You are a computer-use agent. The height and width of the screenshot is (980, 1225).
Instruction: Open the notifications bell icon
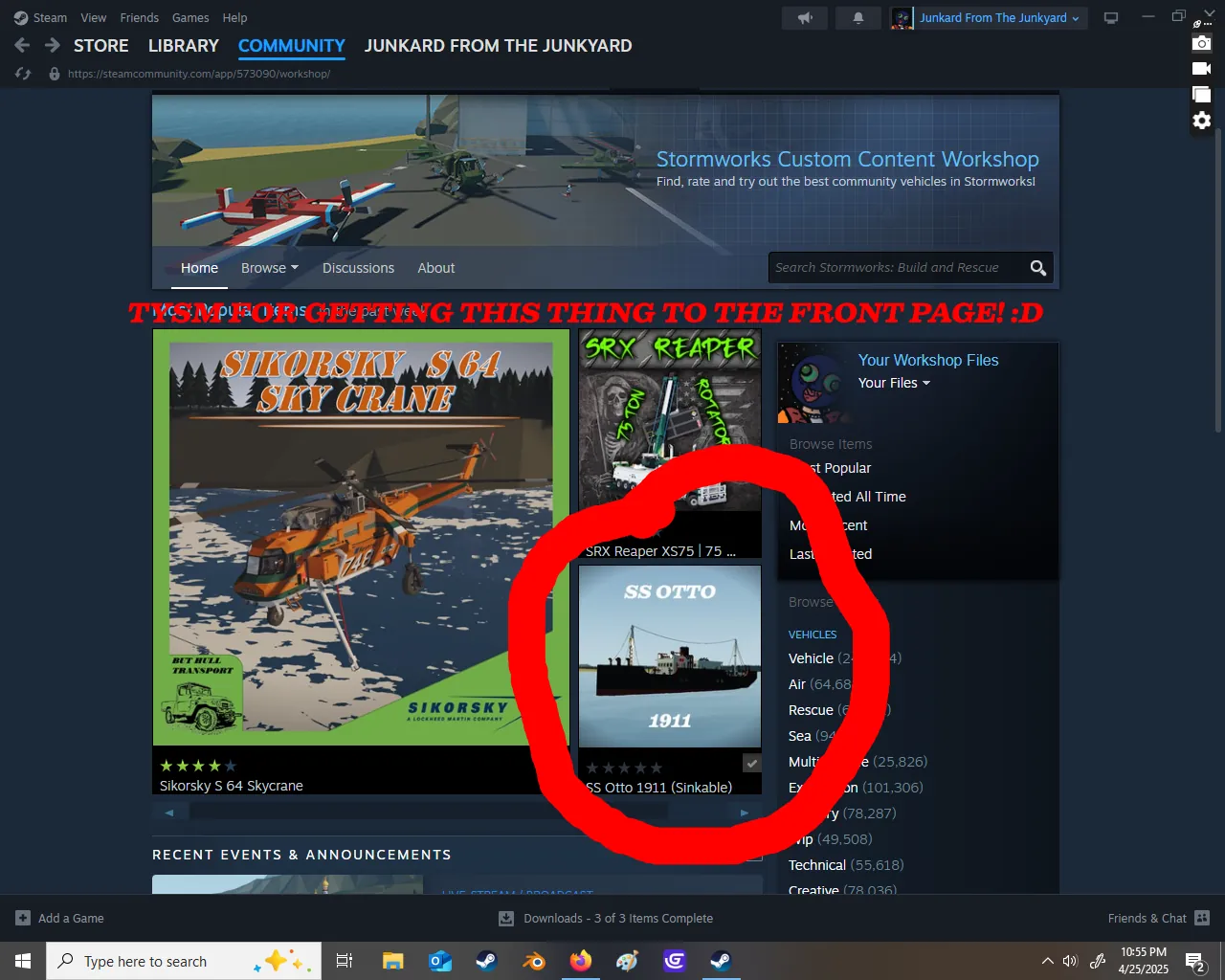(x=858, y=18)
